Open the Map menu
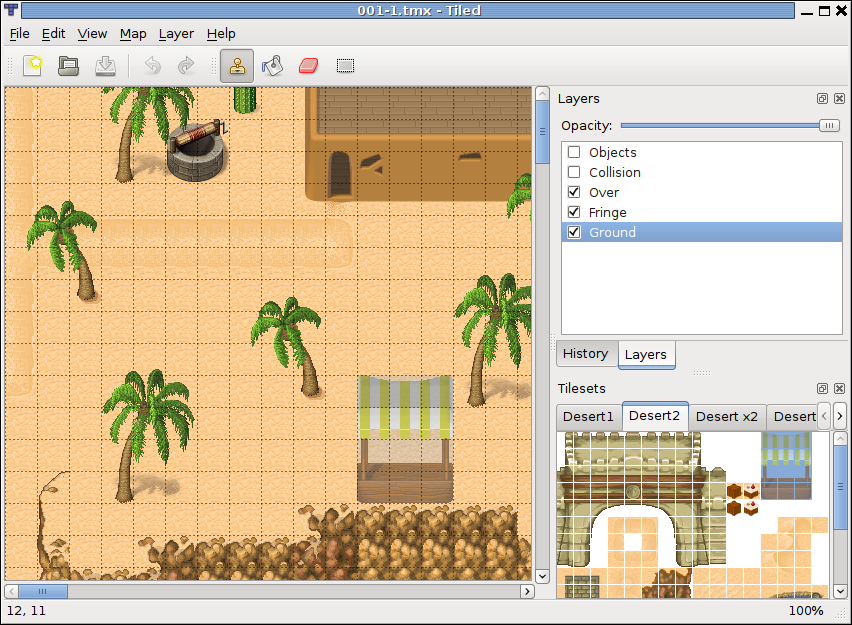 click(133, 33)
